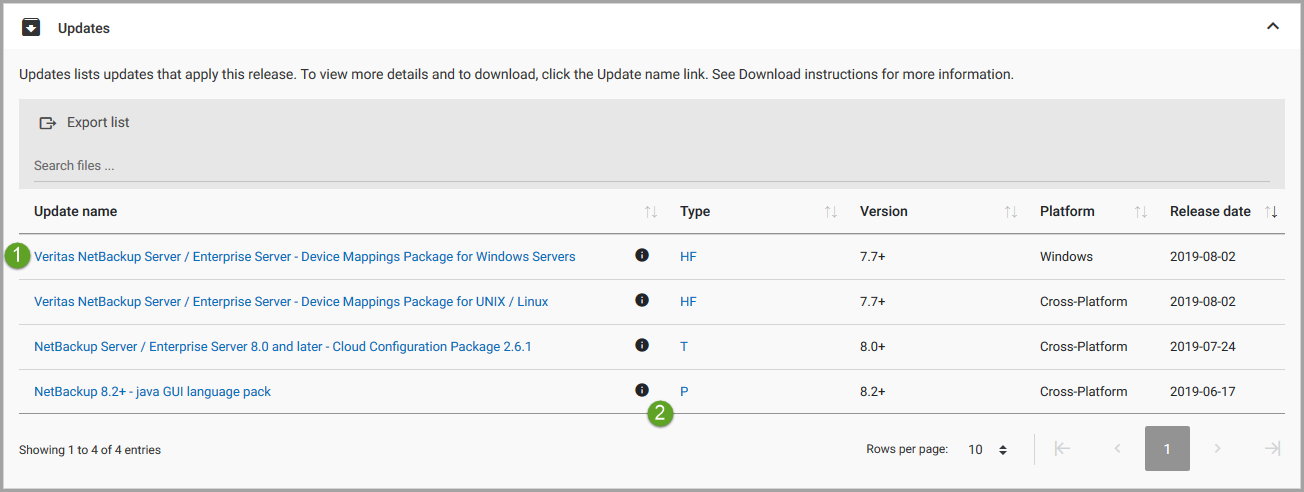The height and width of the screenshot is (492, 1304).
Task: Click release date 2019-06-17
Action: click(x=1203, y=392)
